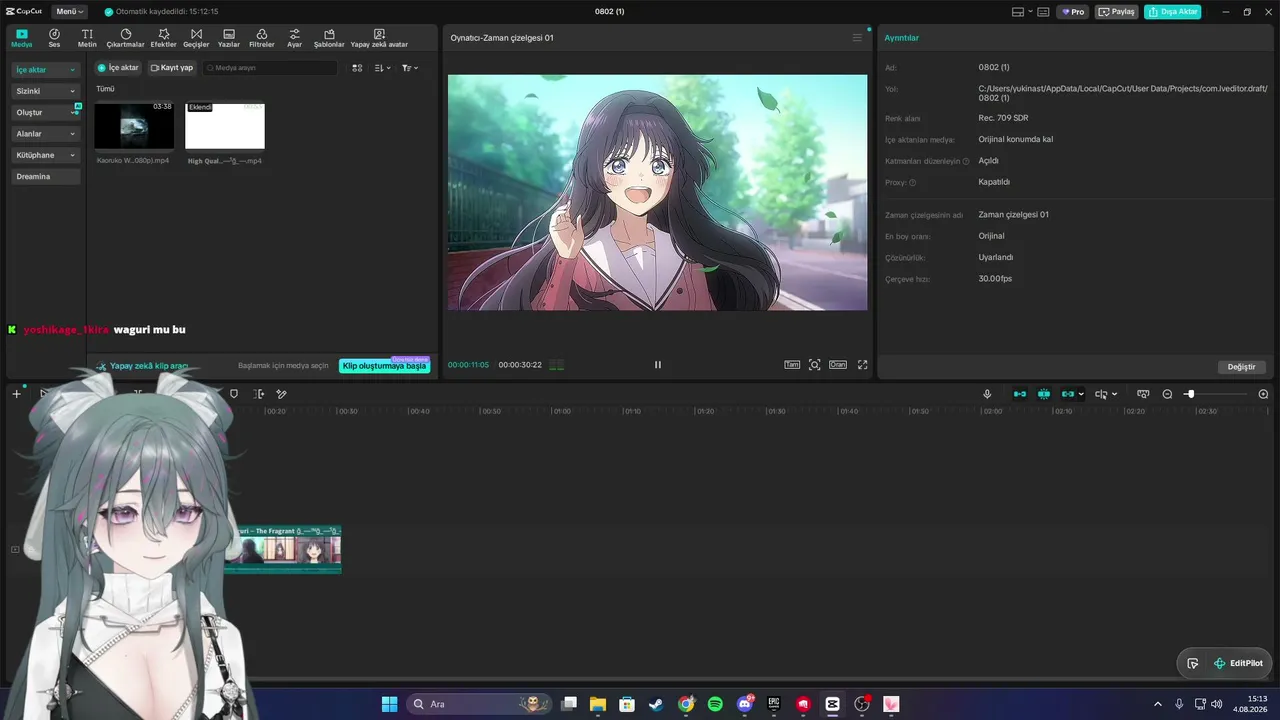Toggle timeline auto snapping
Screen dimensions: 1280x720
tap(1044, 394)
